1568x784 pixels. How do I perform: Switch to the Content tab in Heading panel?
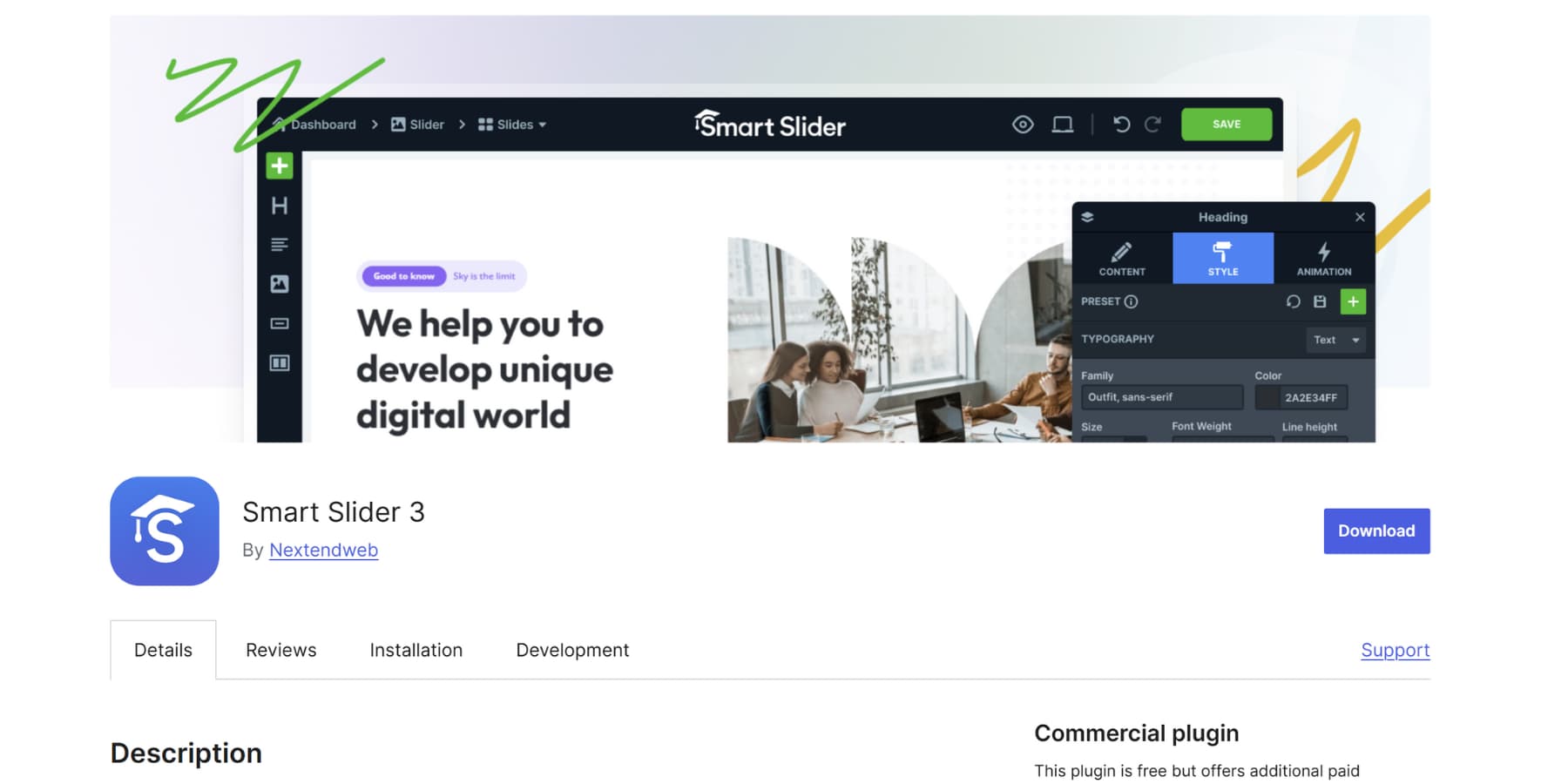pyautogui.click(x=1122, y=258)
